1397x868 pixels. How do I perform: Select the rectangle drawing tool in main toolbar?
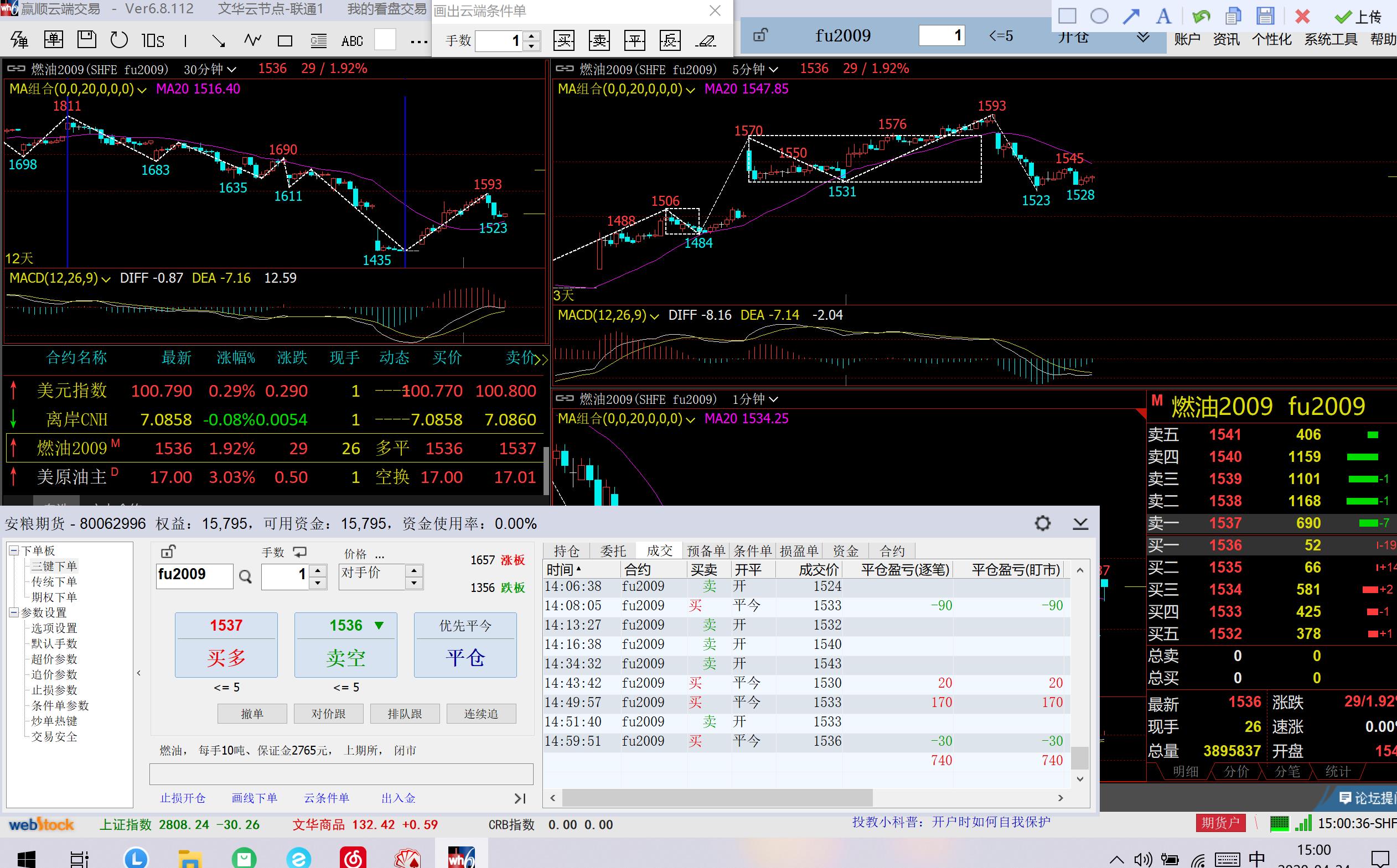point(285,41)
